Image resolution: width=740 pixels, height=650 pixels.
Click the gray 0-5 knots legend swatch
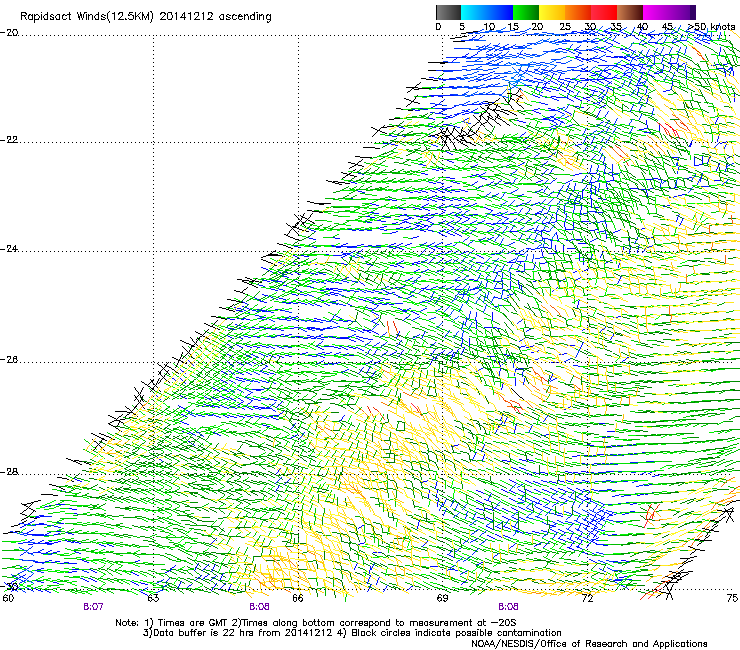click(x=448, y=12)
